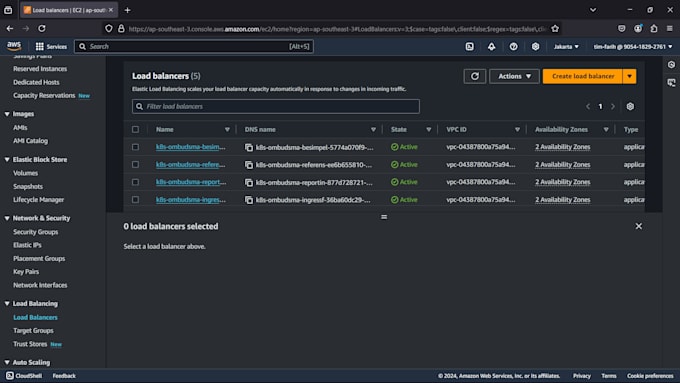Image resolution: width=680 pixels, height=383 pixels.
Task: Select the k8s-ombudsma-ingres load balancer checkbox
Action: click(135, 200)
